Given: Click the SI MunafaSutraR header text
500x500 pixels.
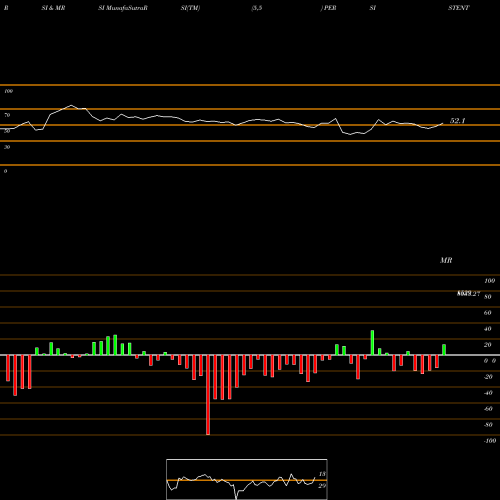Looking at the screenshot, I should click(123, 8).
